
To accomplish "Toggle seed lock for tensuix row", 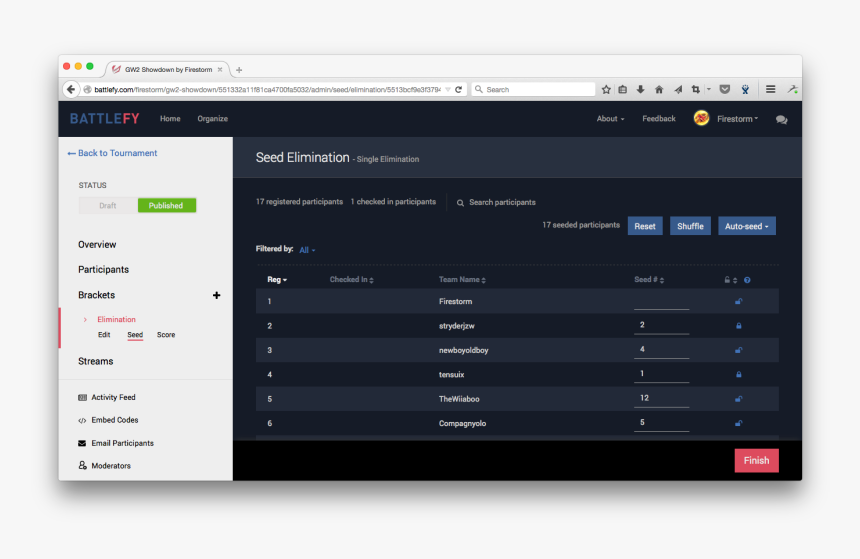I will (738, 375).
